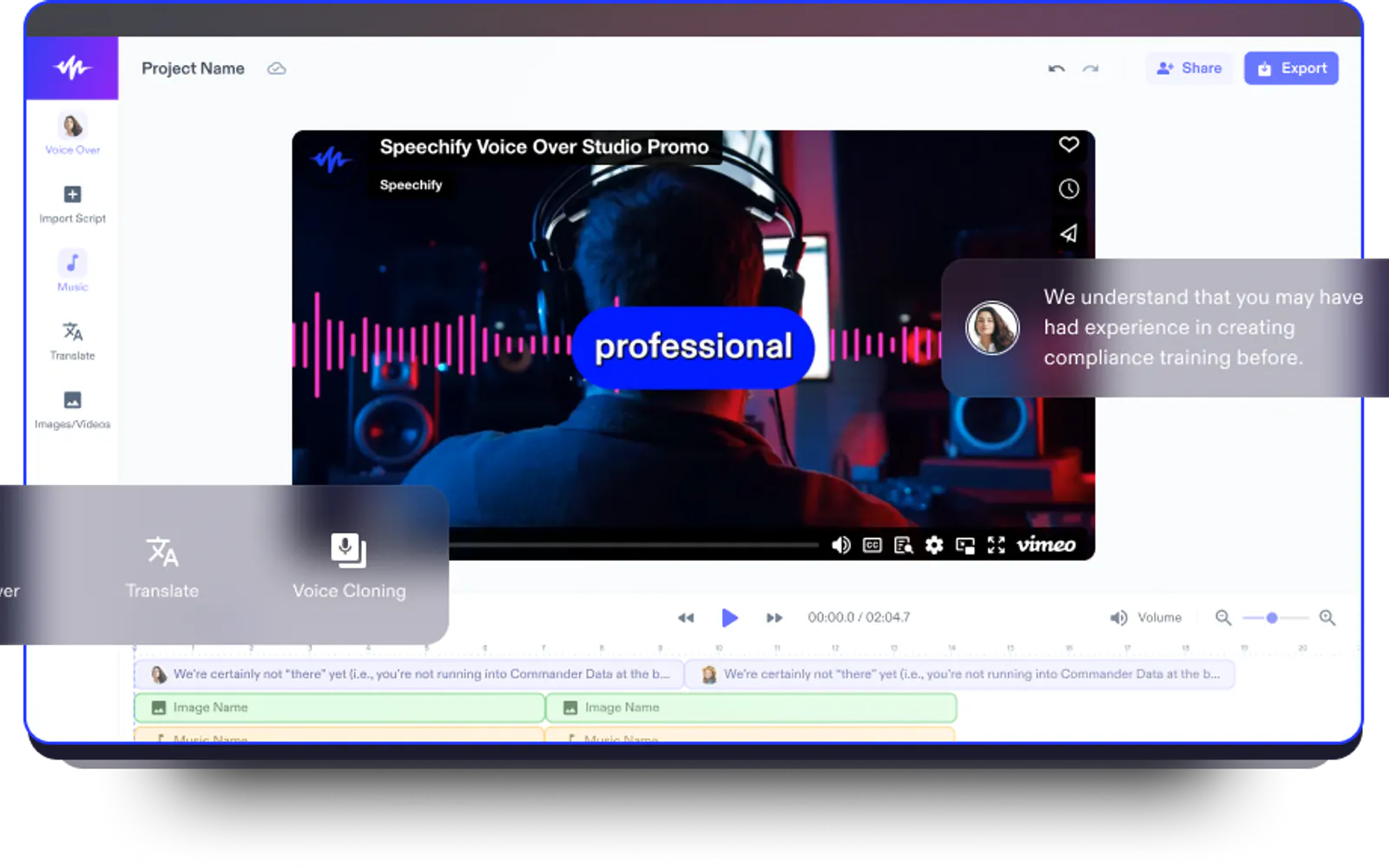The image size is (1389, 868).
Task: Select the Project Name title
Action: (x=193, y=69)
